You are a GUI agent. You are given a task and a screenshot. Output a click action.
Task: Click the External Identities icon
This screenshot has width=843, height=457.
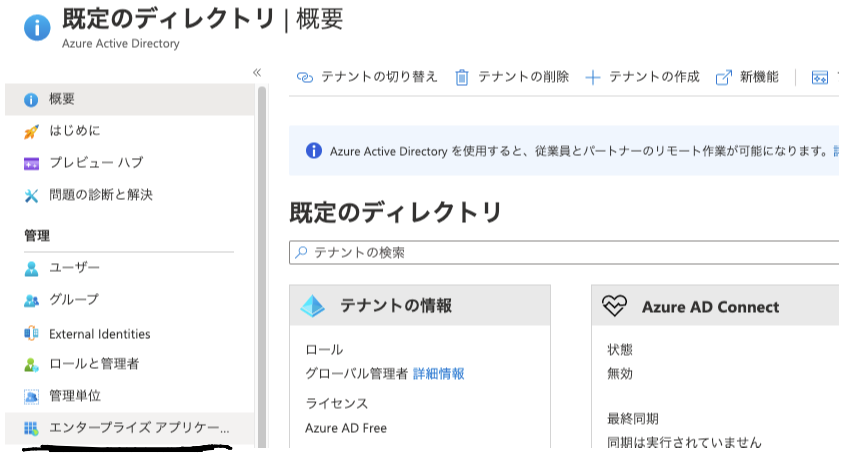pyautogui.click(x=31, y=334)
